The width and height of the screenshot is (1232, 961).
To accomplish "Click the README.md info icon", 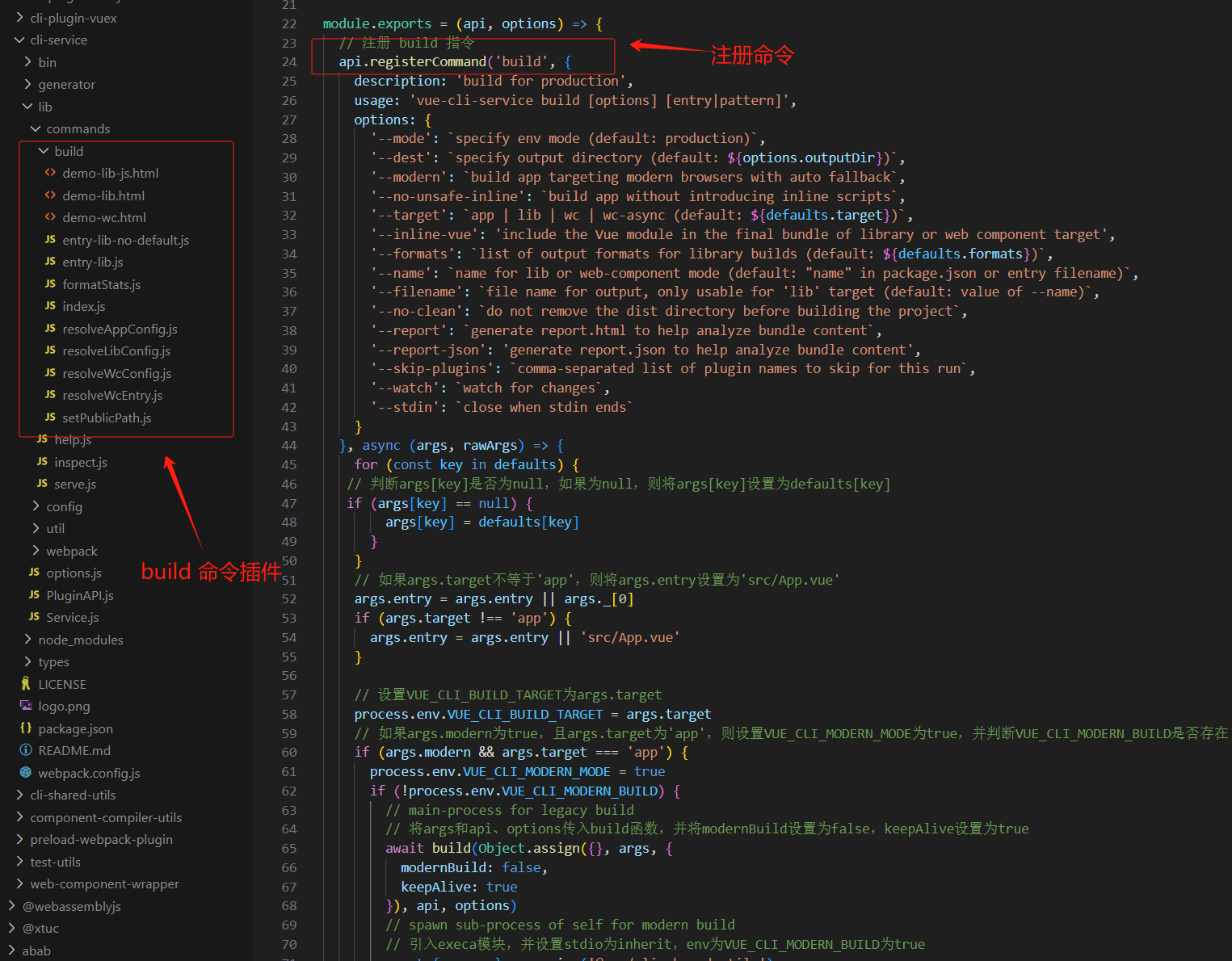I will tap(26, 750).
